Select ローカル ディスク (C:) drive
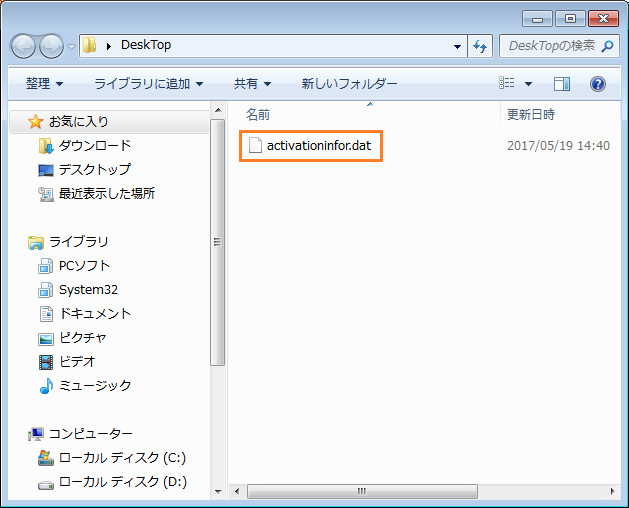Screen dimensions: 629x508 pyautogui.click(x=122, y=458)
